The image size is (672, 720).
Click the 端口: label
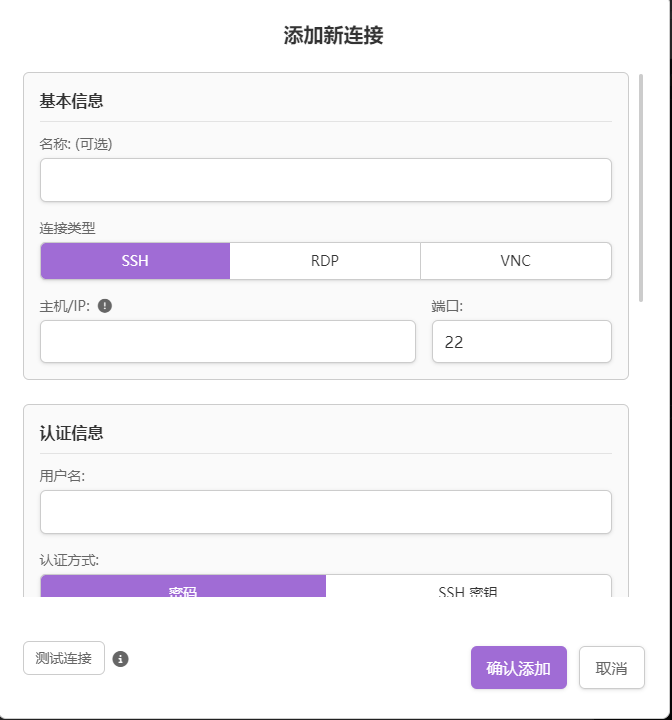pos(447,306)
